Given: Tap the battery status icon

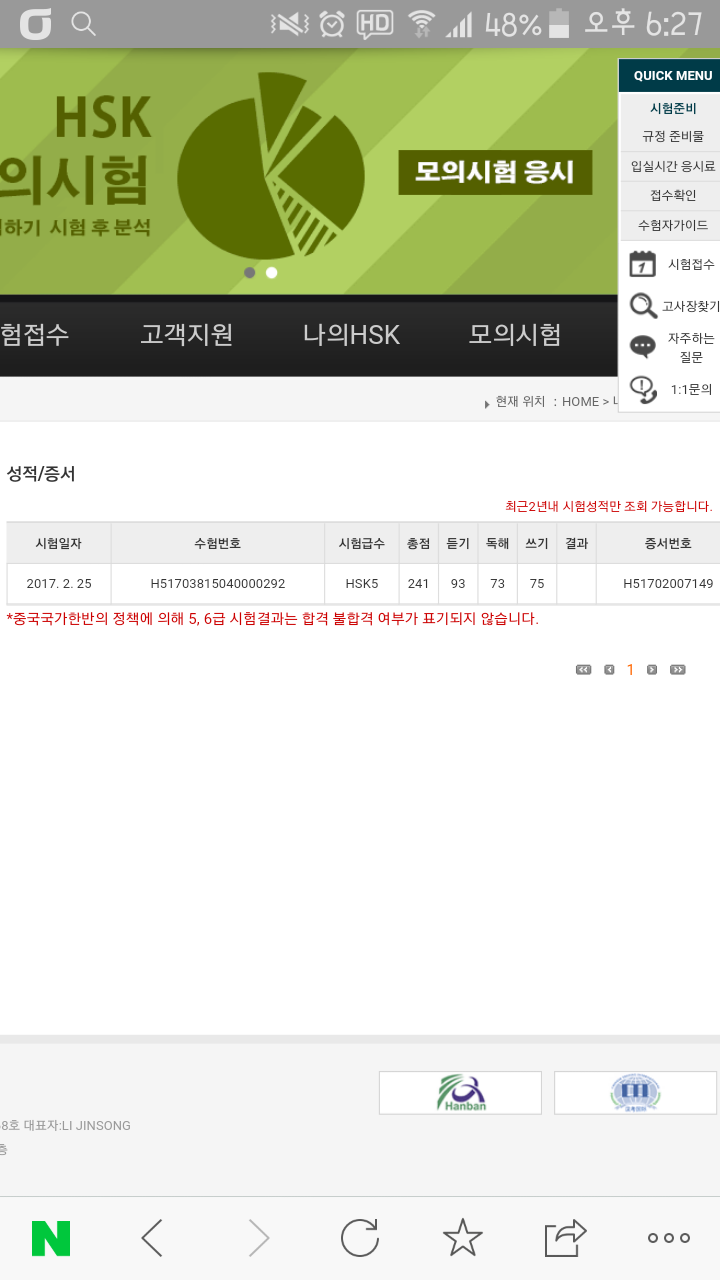Looking at the screenshot, I should tap(559, 24).
